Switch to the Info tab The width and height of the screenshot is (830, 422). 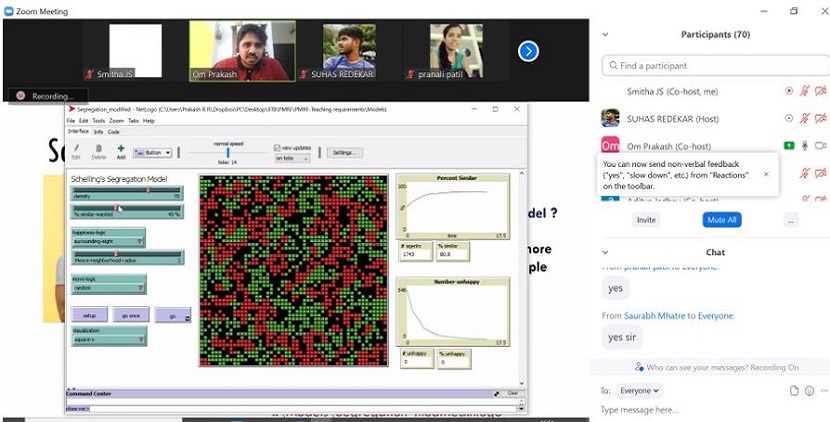click(98, 132)
